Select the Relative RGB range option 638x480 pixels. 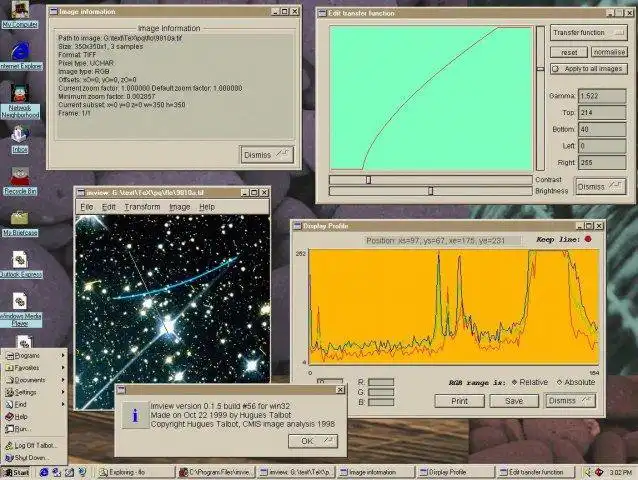click(529, 382)
